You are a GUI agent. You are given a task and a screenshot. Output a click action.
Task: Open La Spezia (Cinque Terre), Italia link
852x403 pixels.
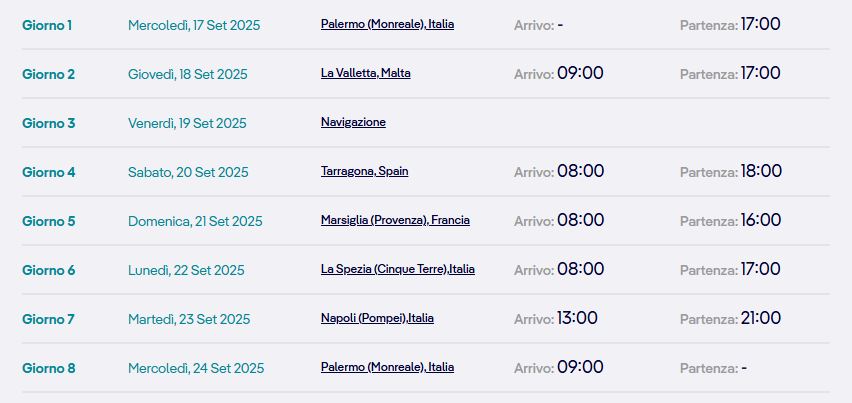coord(398,269)
